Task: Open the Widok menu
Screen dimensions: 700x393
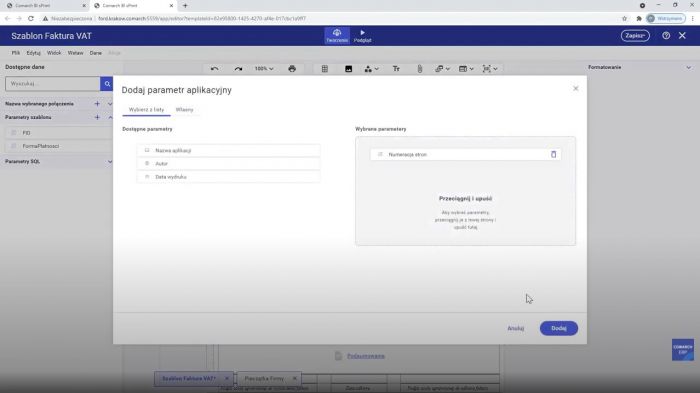Action: coord(54,53)
